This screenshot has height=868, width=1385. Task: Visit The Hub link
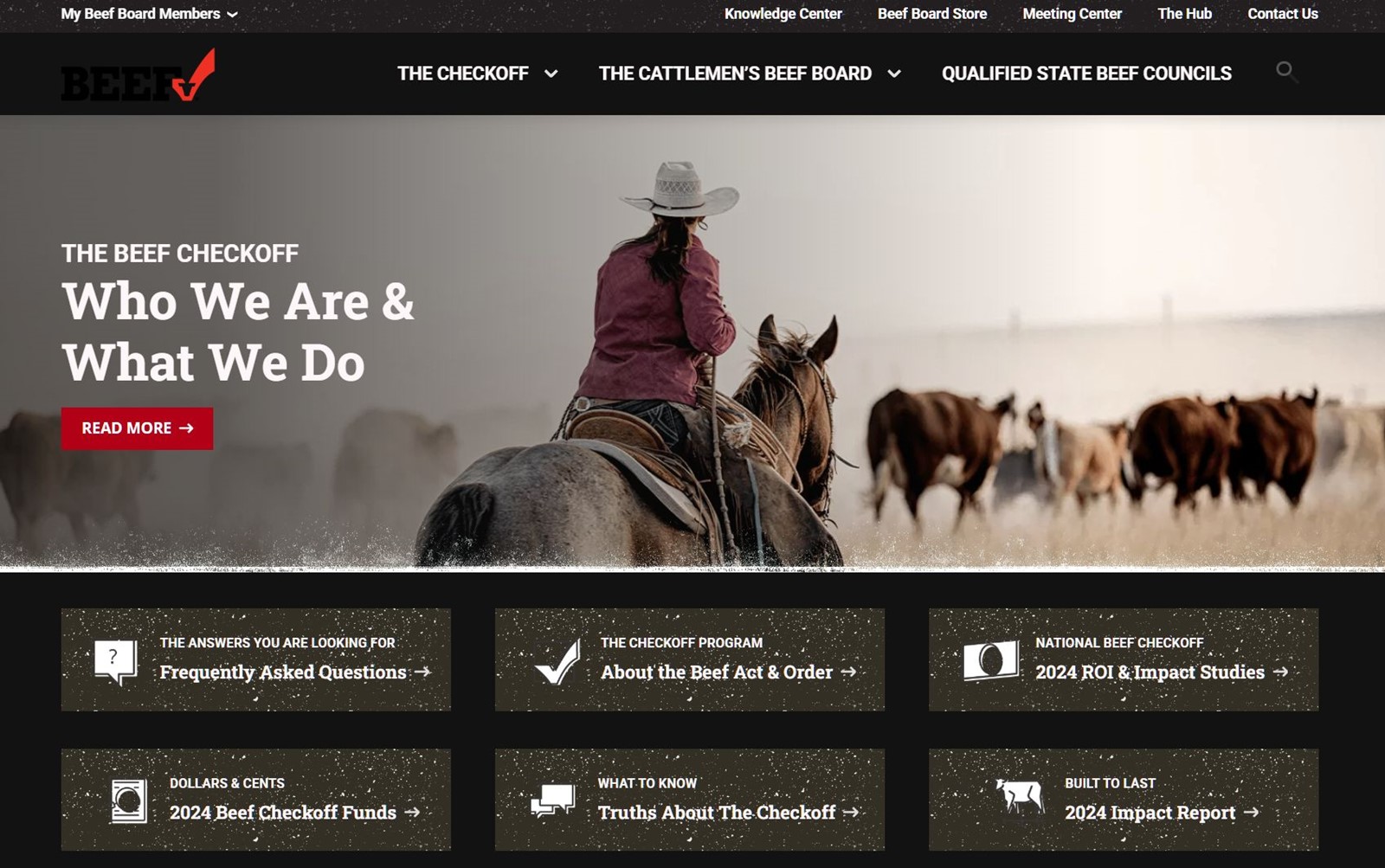tap(1184, 14)
